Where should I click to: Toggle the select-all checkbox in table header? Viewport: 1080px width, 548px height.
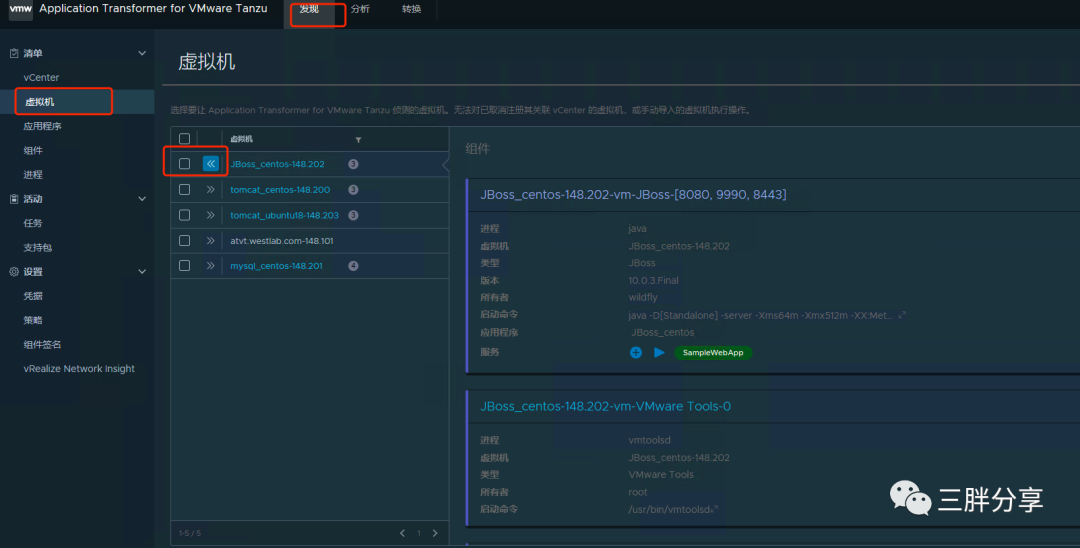(x=185, y=139)
